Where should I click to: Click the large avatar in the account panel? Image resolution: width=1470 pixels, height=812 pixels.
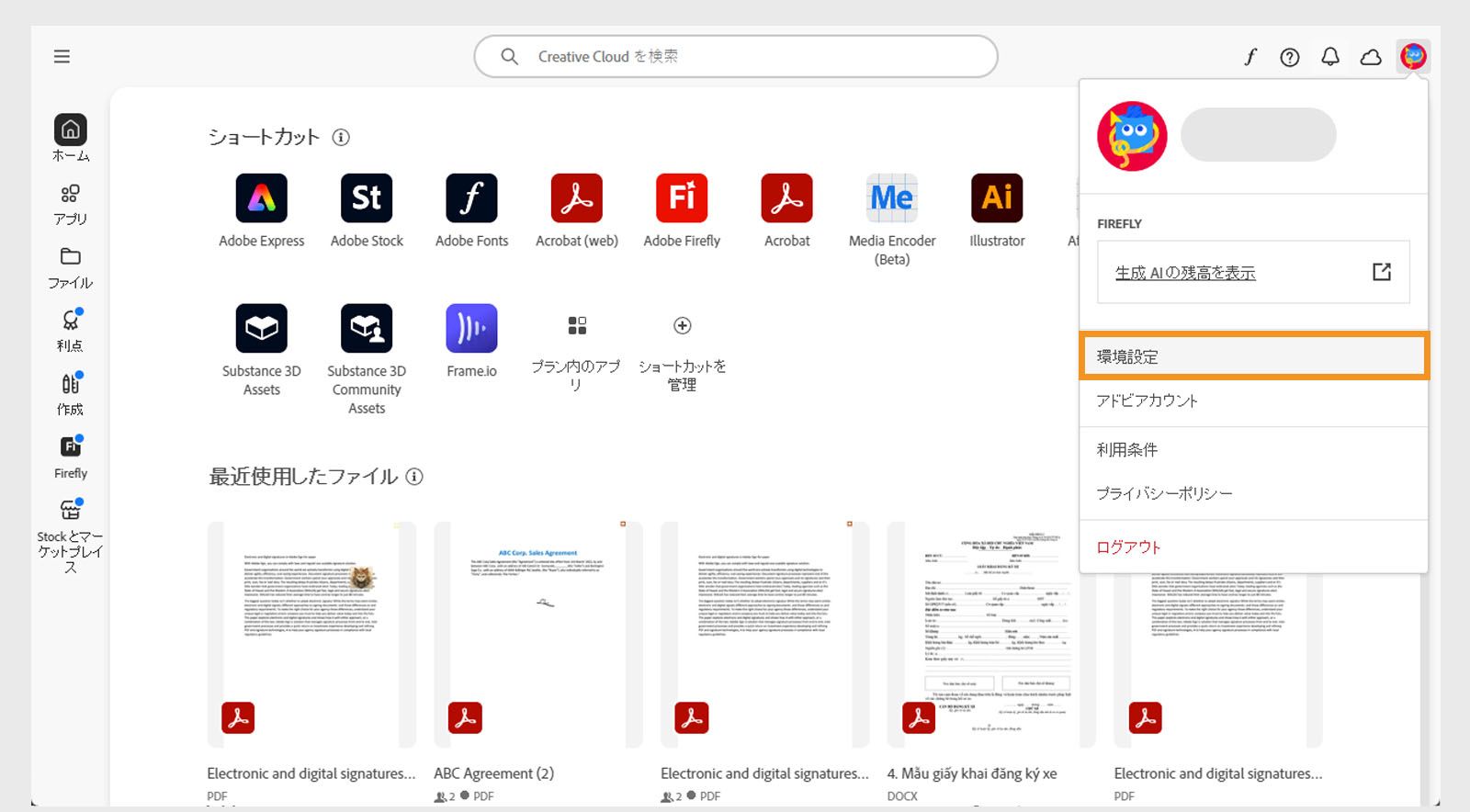coord(1132,136)
